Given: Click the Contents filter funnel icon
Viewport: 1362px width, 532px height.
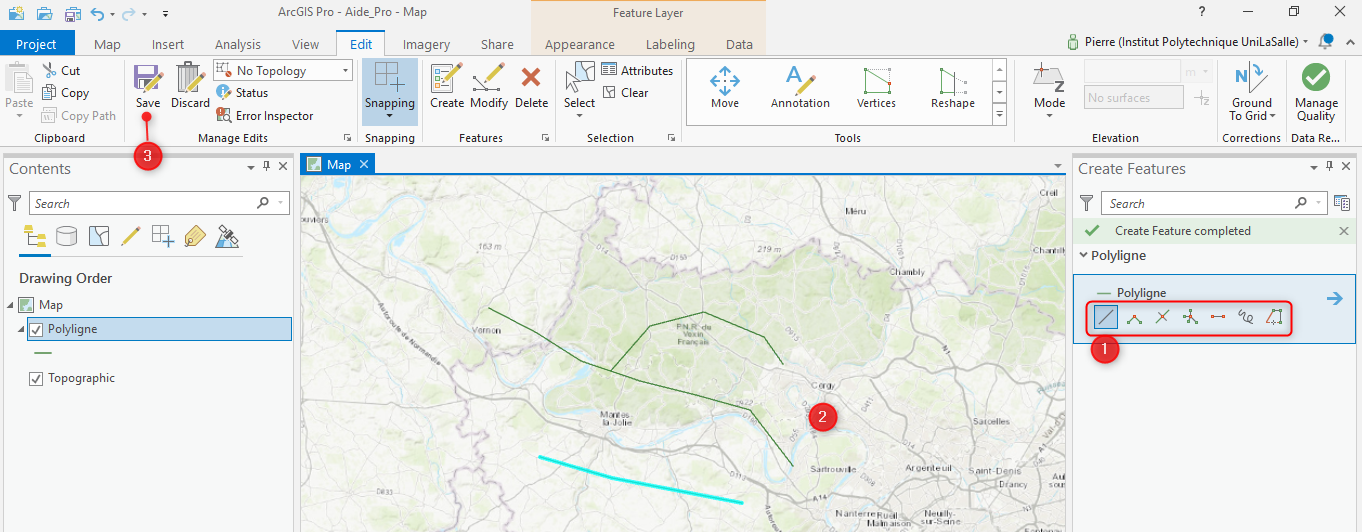Looking at the screenshot, I should [14, 203].
